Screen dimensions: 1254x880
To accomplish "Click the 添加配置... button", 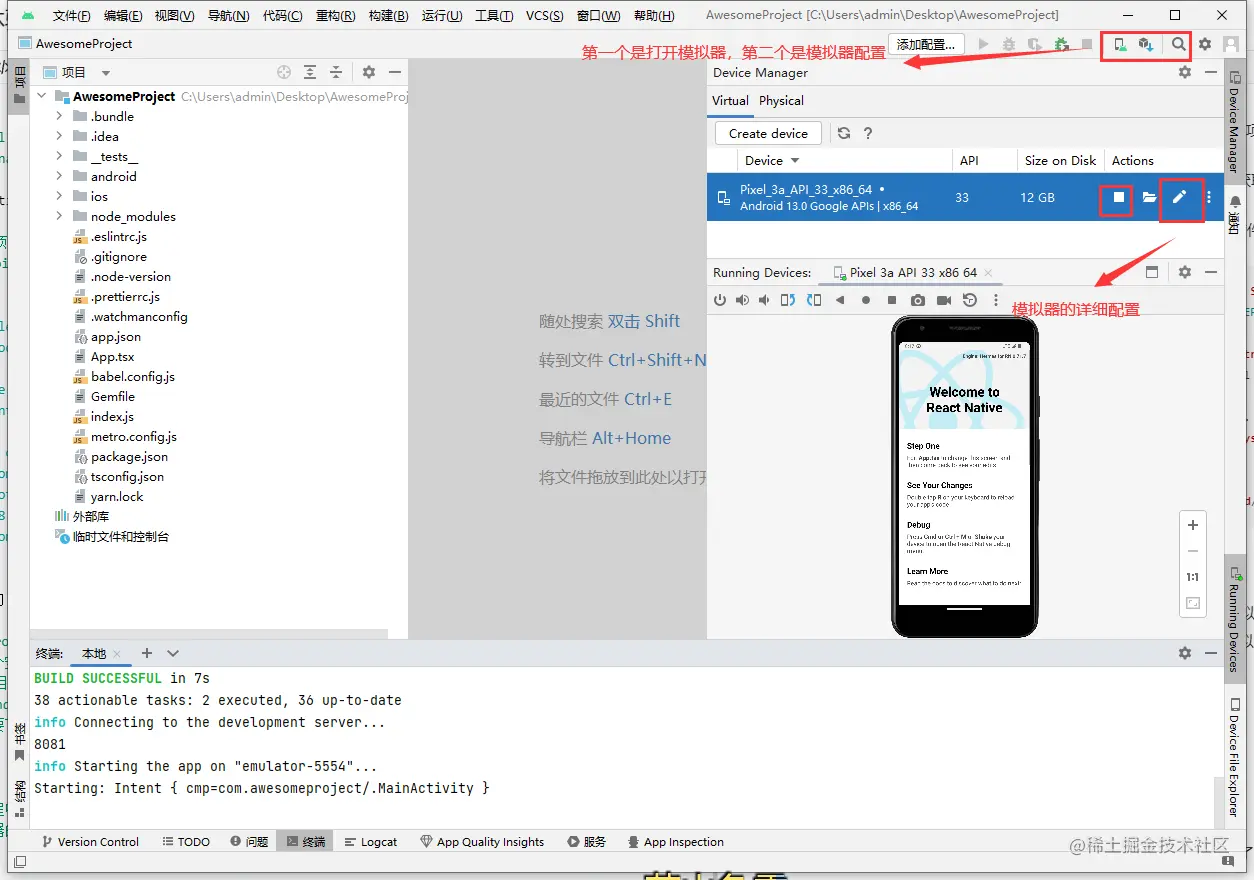I will tap(927, 44).
